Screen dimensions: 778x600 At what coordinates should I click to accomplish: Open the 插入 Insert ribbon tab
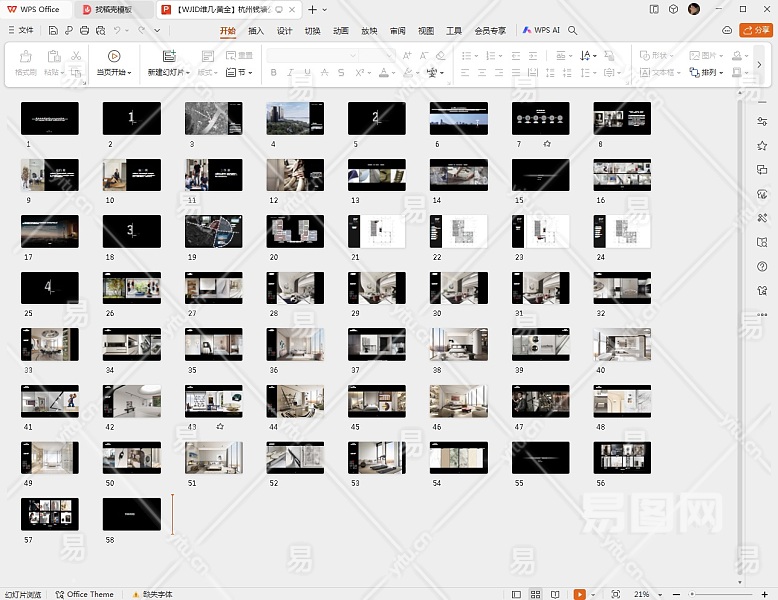point(256,31)
